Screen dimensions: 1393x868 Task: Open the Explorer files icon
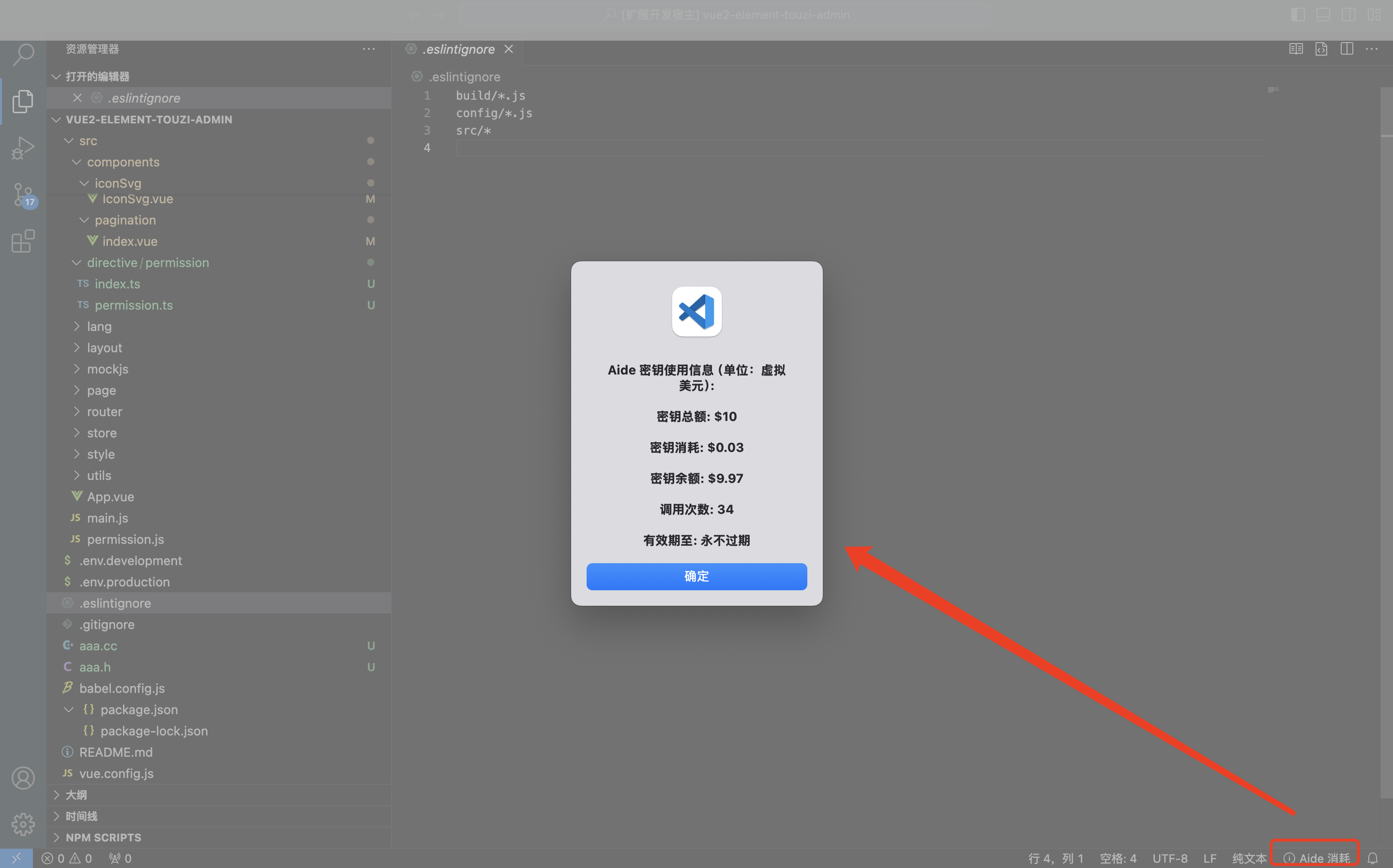pos(23,101)
